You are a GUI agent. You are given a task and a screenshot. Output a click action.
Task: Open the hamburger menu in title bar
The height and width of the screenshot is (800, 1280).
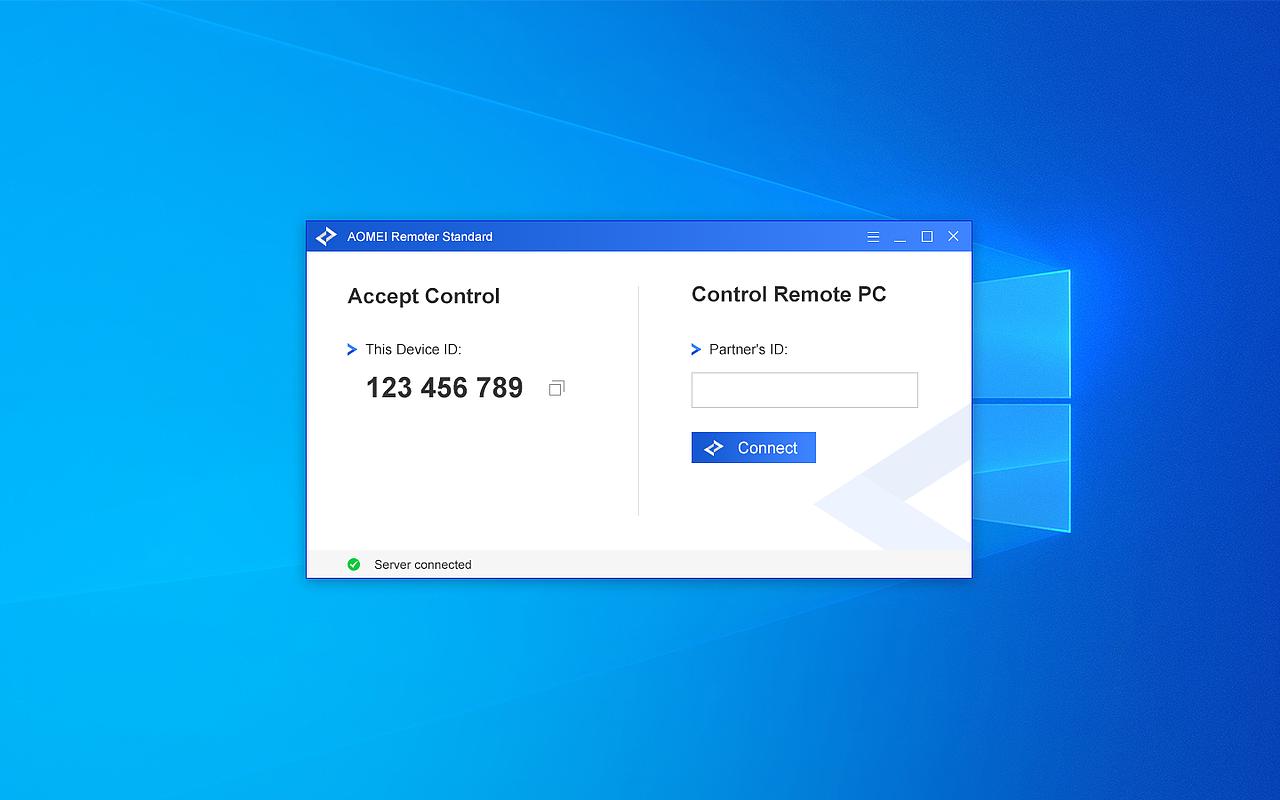873,237
